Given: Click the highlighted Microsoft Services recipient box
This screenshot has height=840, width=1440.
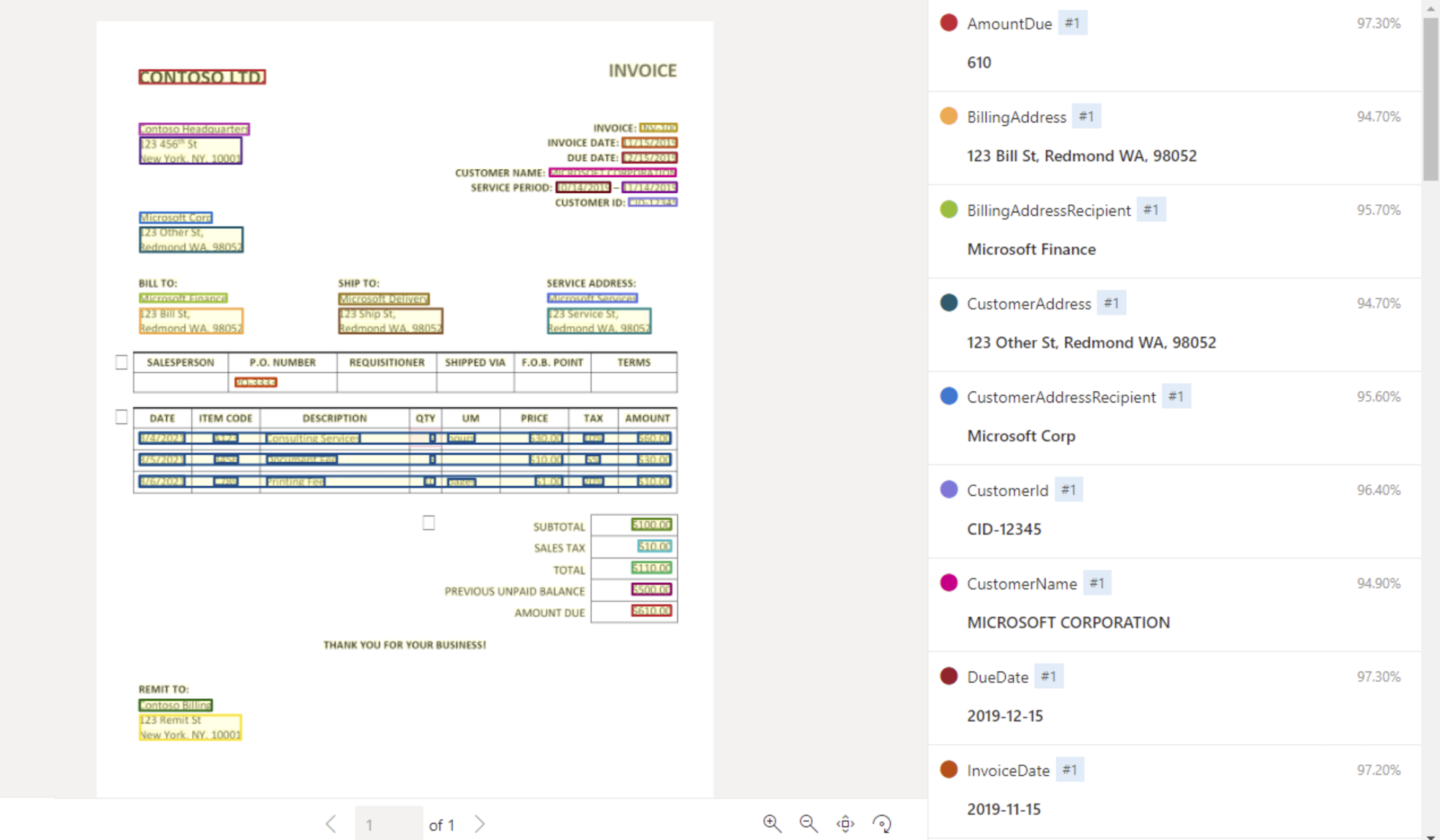Looking at the screenshot, I should [x=592, y=298].
